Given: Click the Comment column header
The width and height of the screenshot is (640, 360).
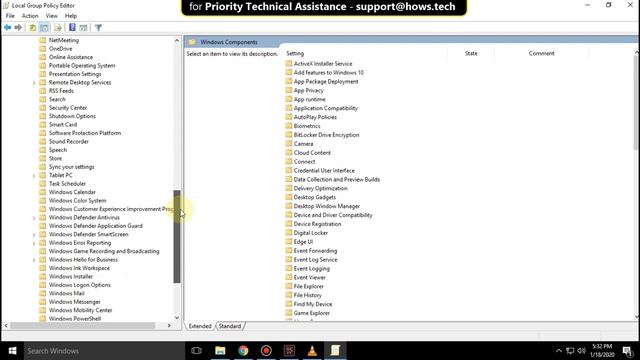Looking at the screenshot, I should (541, 53).
